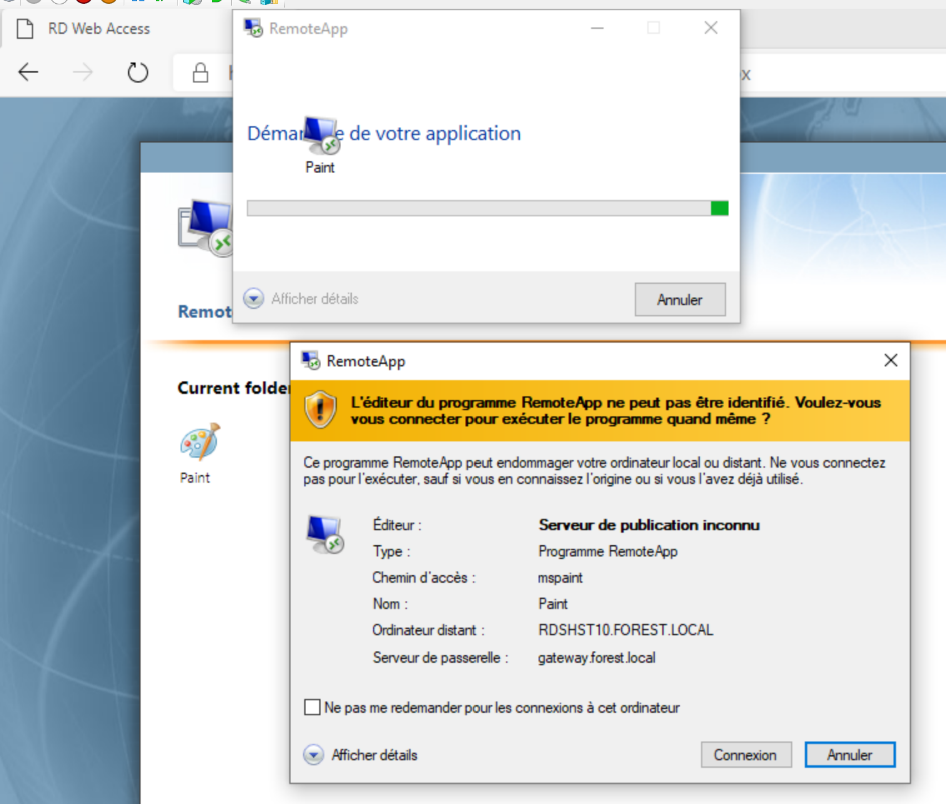
Task: Minimize the RemoteApp startup progress dialog
Action: [597, 28]
